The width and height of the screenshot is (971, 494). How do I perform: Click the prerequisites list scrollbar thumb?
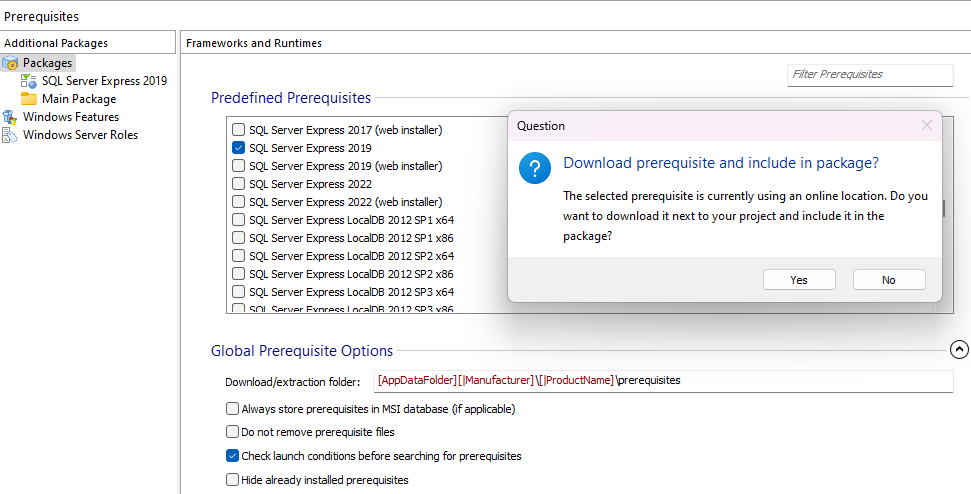[x=944, y=209]
